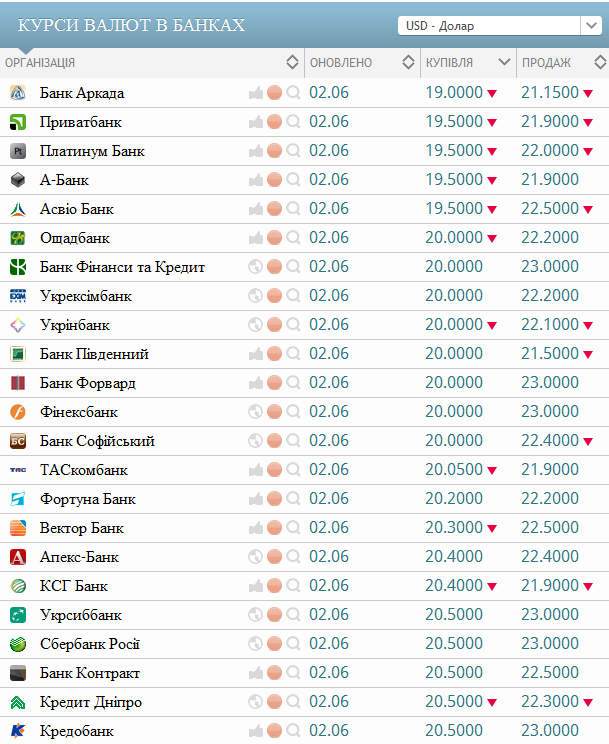Sort by the Організація column arrows
This screenshot has width=609, height=744.
(x=292, y=62)
